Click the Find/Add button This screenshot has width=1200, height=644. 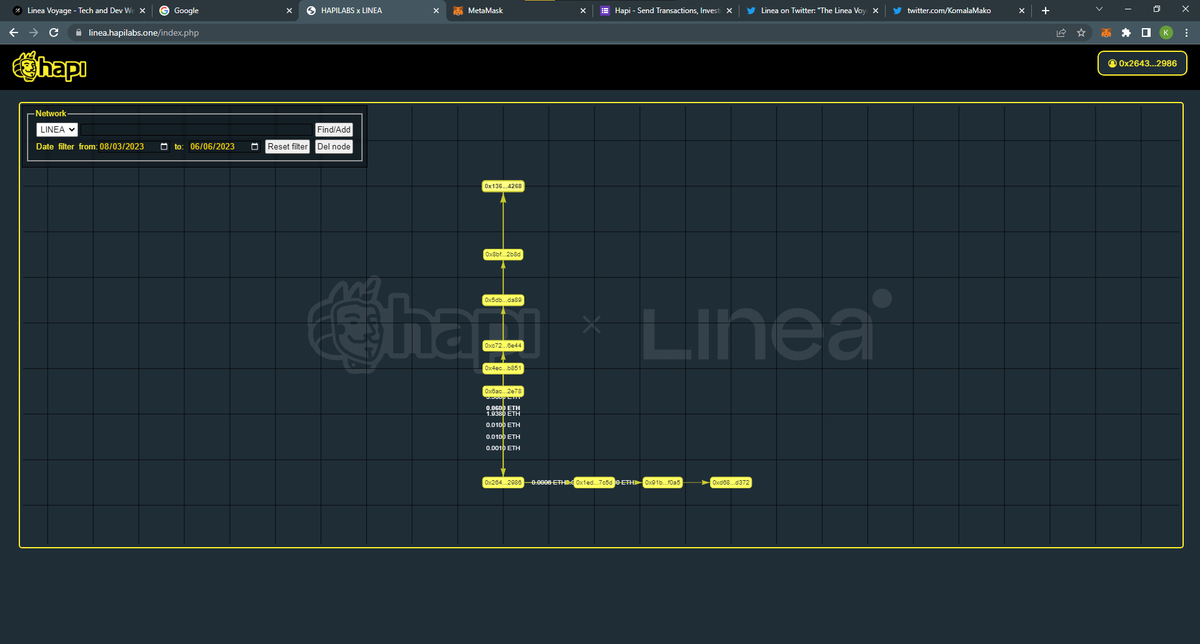(334, 129)
